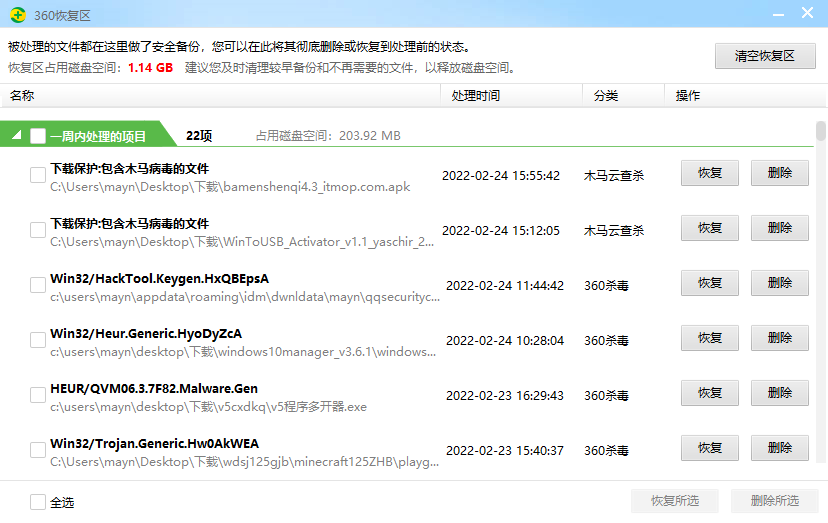
Task: Click timestamp 2022-02-23 16:29:43
Action: click(x=505, y=396)
